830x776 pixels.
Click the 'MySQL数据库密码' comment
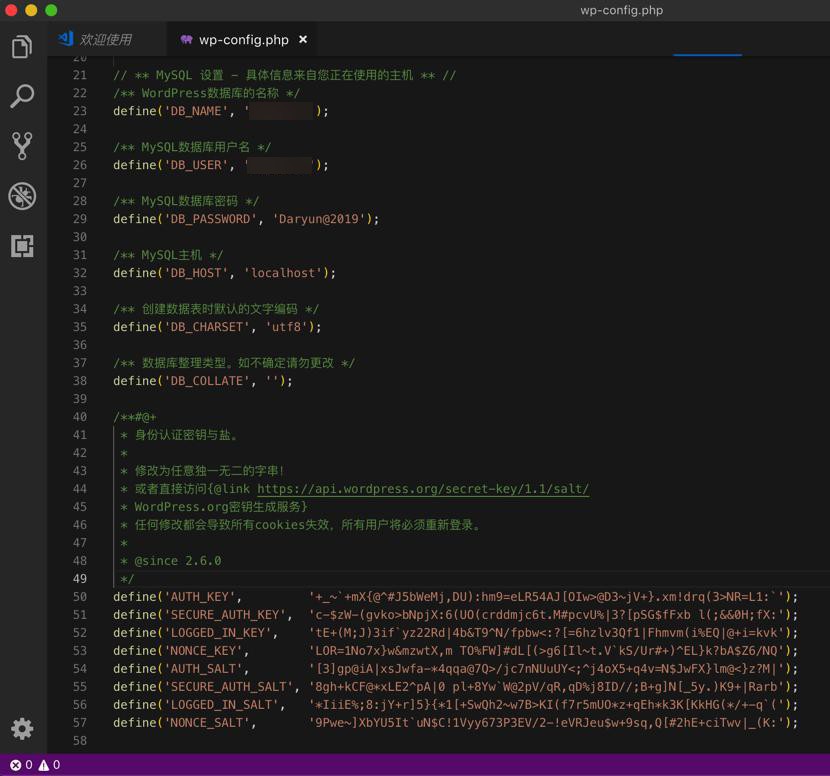click(x=186, y=201)
